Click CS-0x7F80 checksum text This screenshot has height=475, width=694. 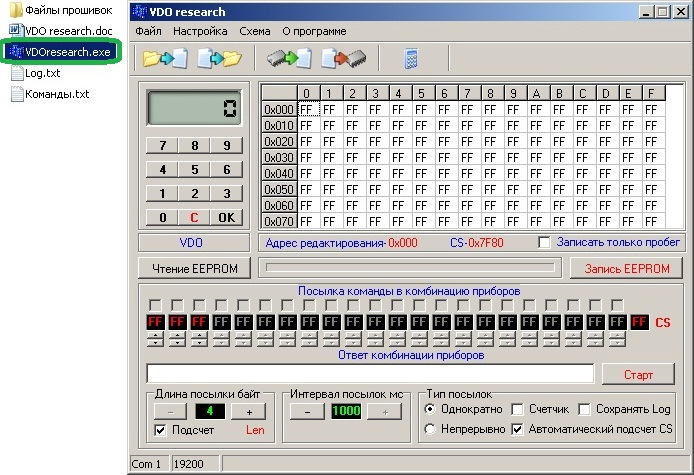[477, 243]
